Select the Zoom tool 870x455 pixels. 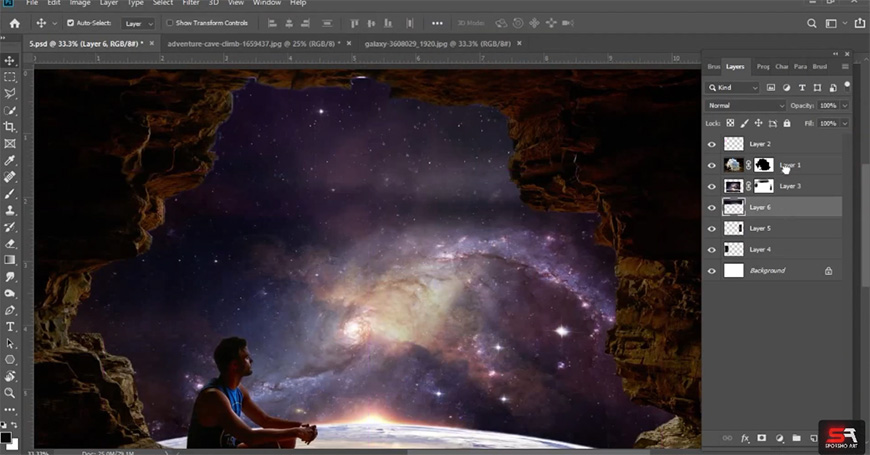point(9,393)
